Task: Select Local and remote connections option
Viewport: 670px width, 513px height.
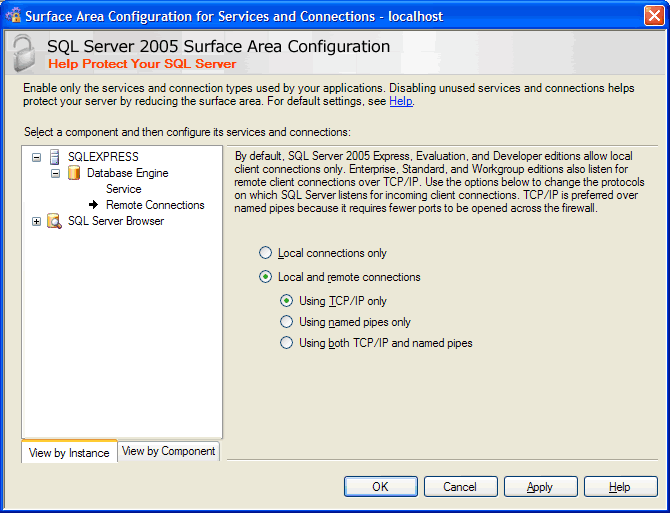Action: (265, 277)
